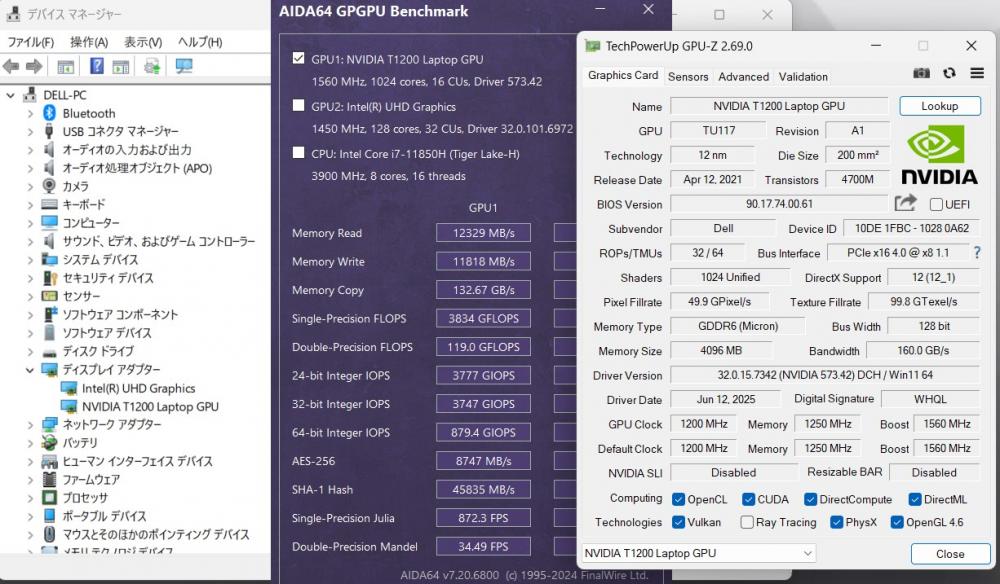1000x584 pixels.
Task: Select the DELL-PC root node
Action: pos(64,94)
